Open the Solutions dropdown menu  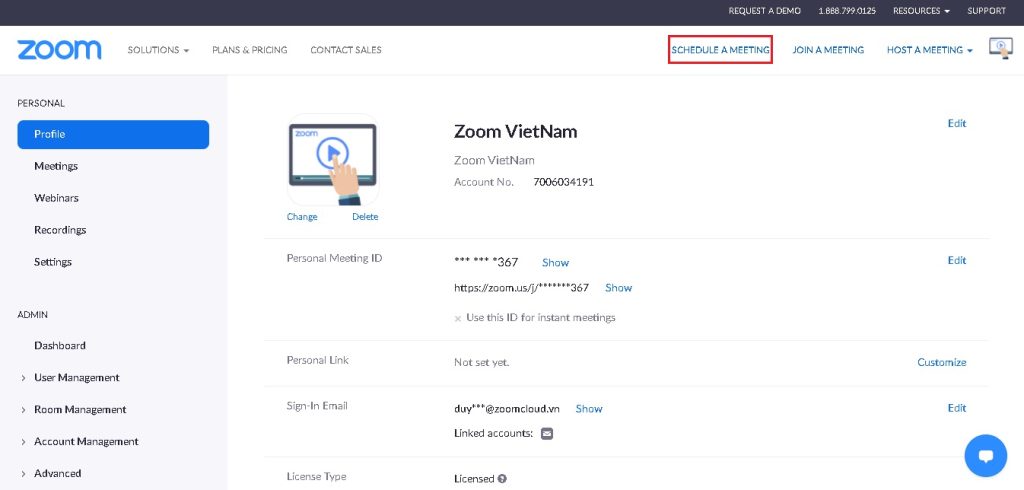click(158, 50)
